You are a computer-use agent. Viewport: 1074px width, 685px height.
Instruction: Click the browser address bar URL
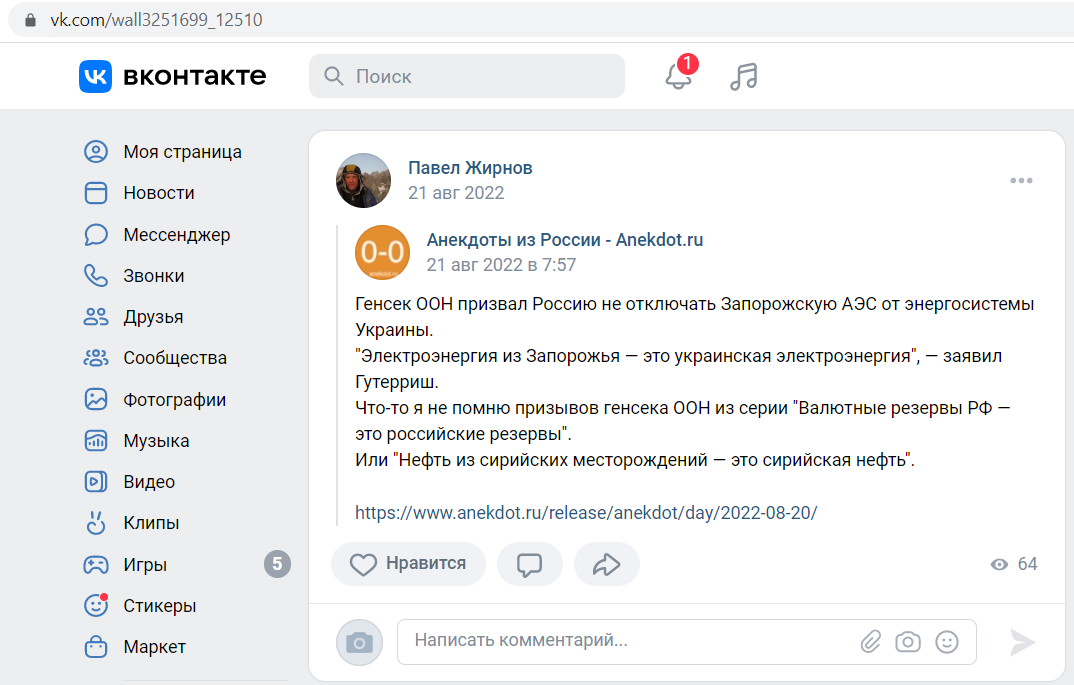tap(156, 20)
